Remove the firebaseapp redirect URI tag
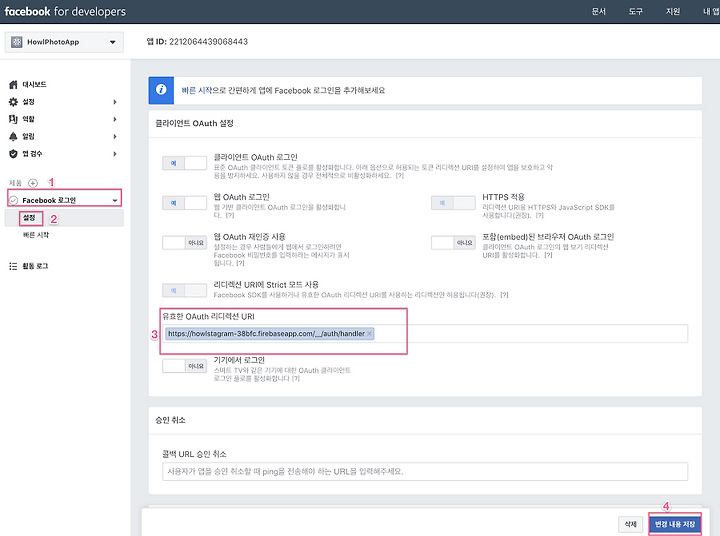Screen dimensions: 720x536 tap(369, 333)
